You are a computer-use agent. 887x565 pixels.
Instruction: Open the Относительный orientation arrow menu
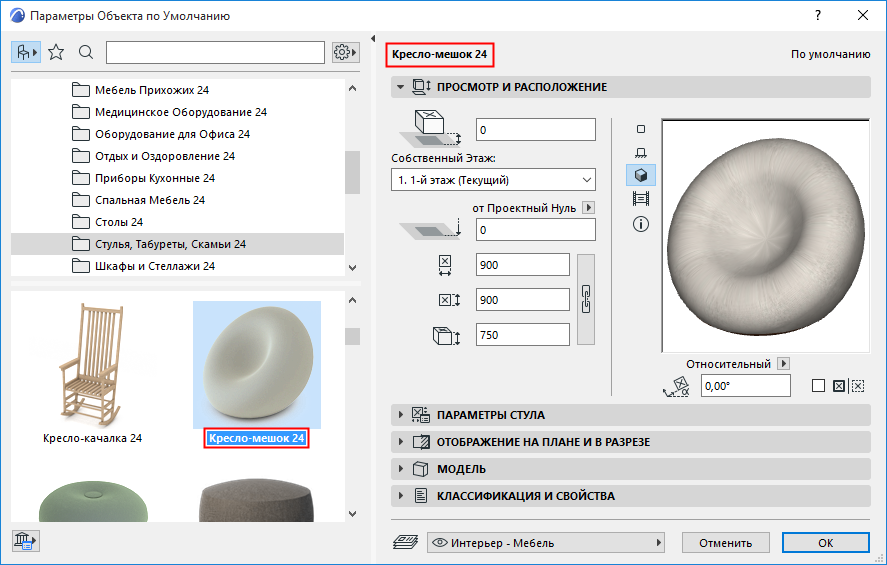click(783, 364)
